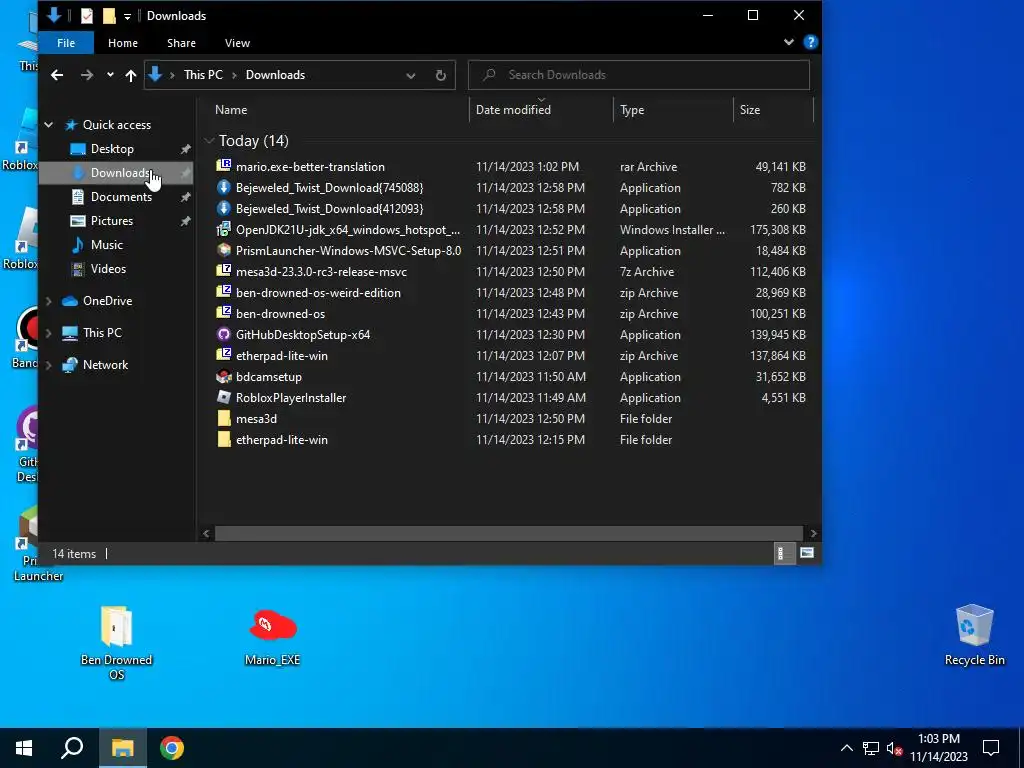1024x768 pixels.
Task: Open taskbar search magnifier
Action: coord(72,748)
